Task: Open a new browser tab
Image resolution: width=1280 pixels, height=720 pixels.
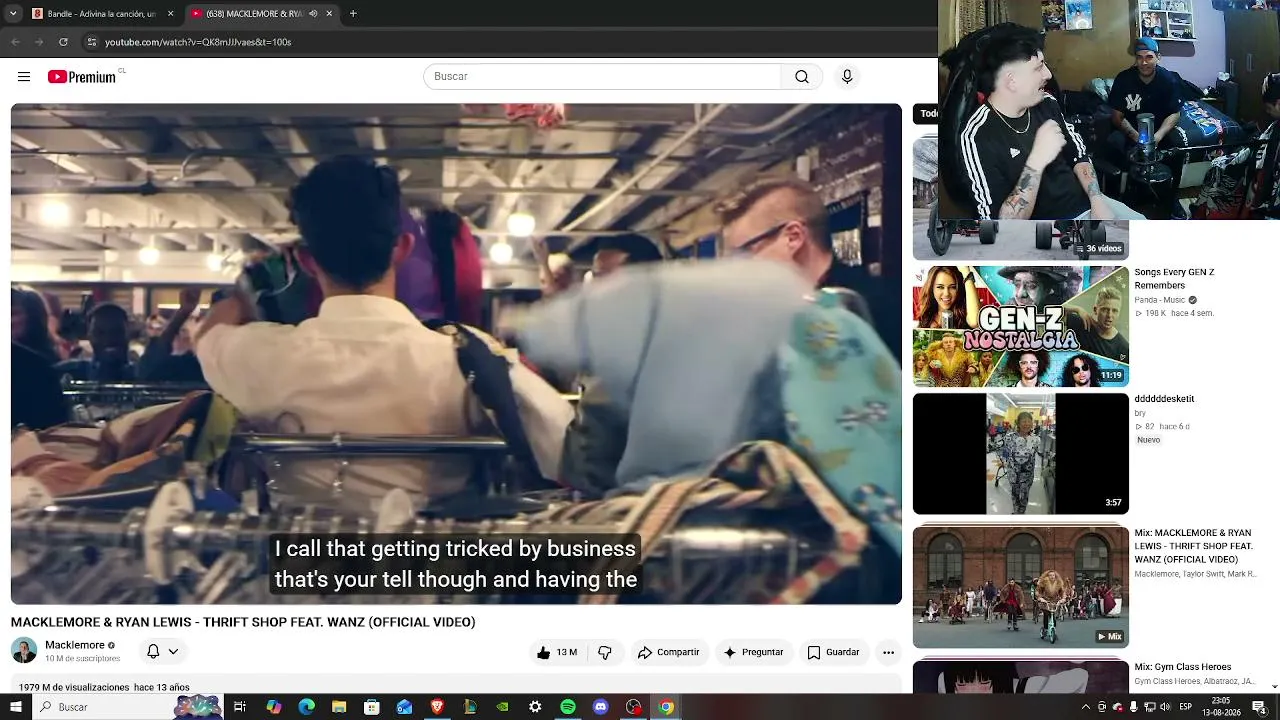Action: pyautogui.click(x=353, y=14)
